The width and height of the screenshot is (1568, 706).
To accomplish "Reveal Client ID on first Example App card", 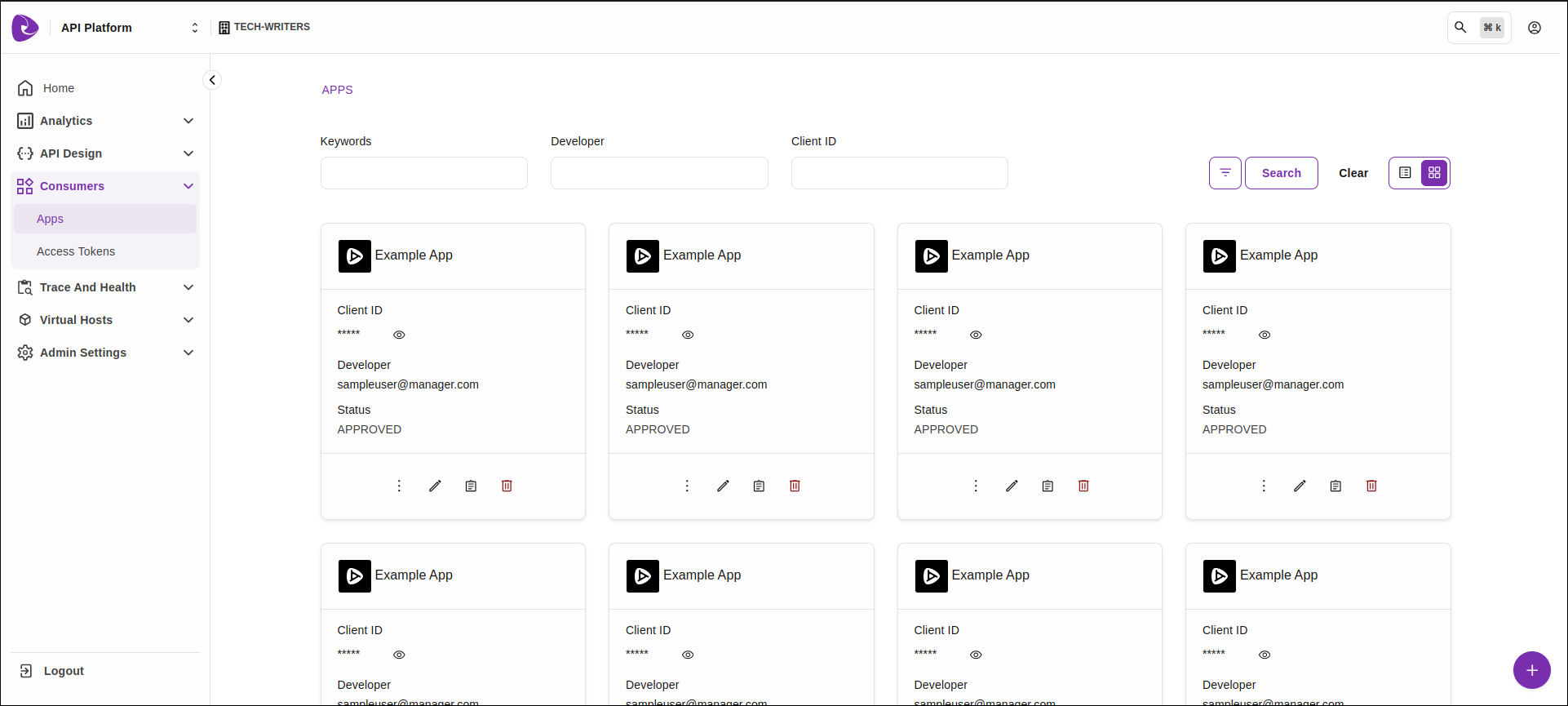I will [x=399, y=335].
